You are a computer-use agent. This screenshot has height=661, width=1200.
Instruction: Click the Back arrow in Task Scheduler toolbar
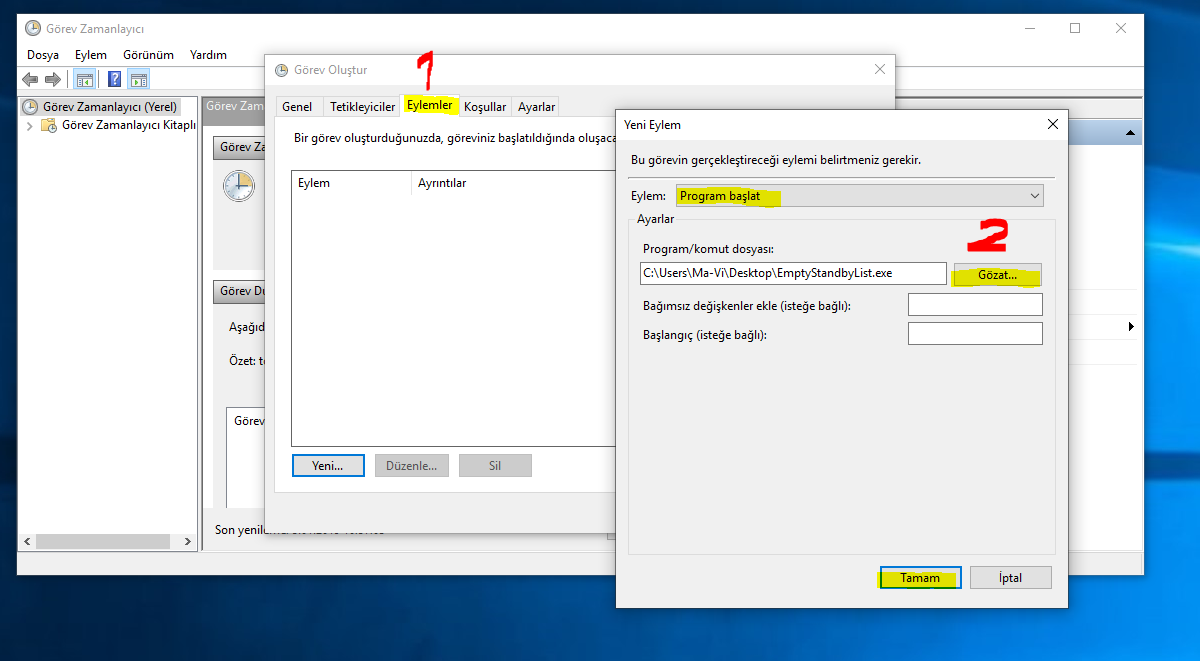[x=30, y=79]
